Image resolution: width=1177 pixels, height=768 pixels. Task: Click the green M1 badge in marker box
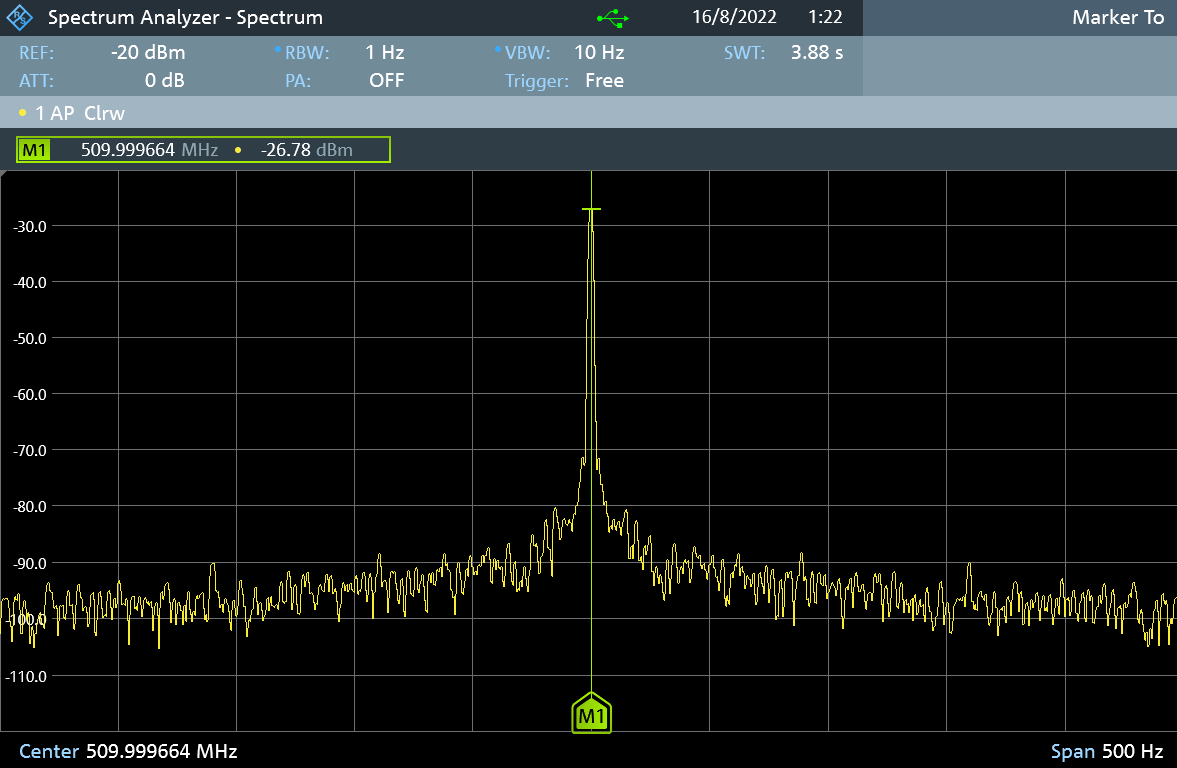coord(35,150)
